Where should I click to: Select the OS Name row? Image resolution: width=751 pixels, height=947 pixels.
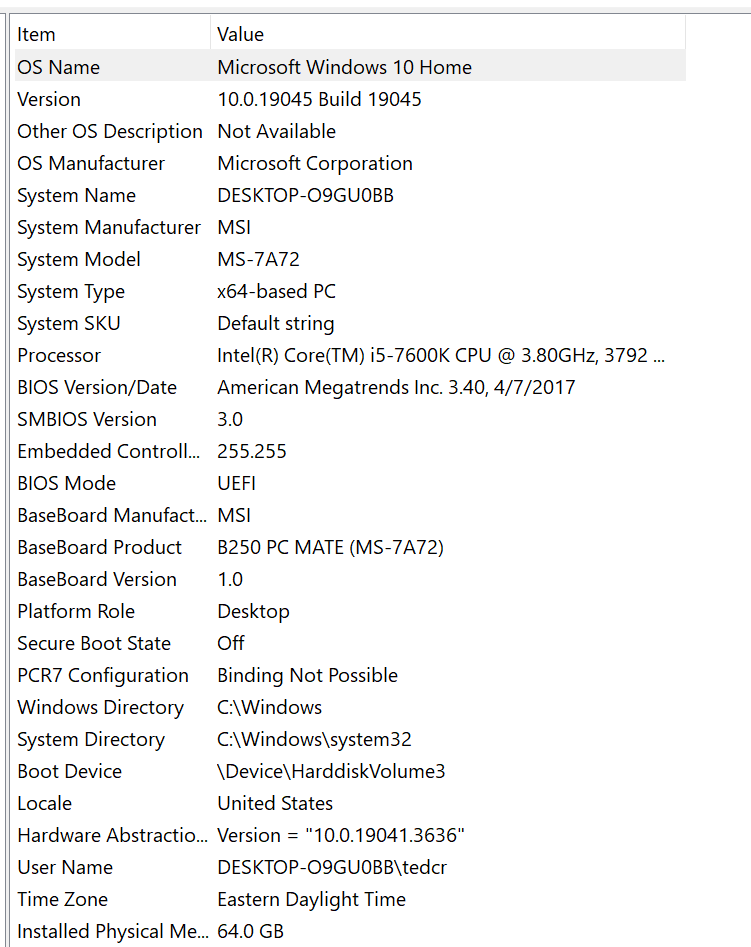350,67
